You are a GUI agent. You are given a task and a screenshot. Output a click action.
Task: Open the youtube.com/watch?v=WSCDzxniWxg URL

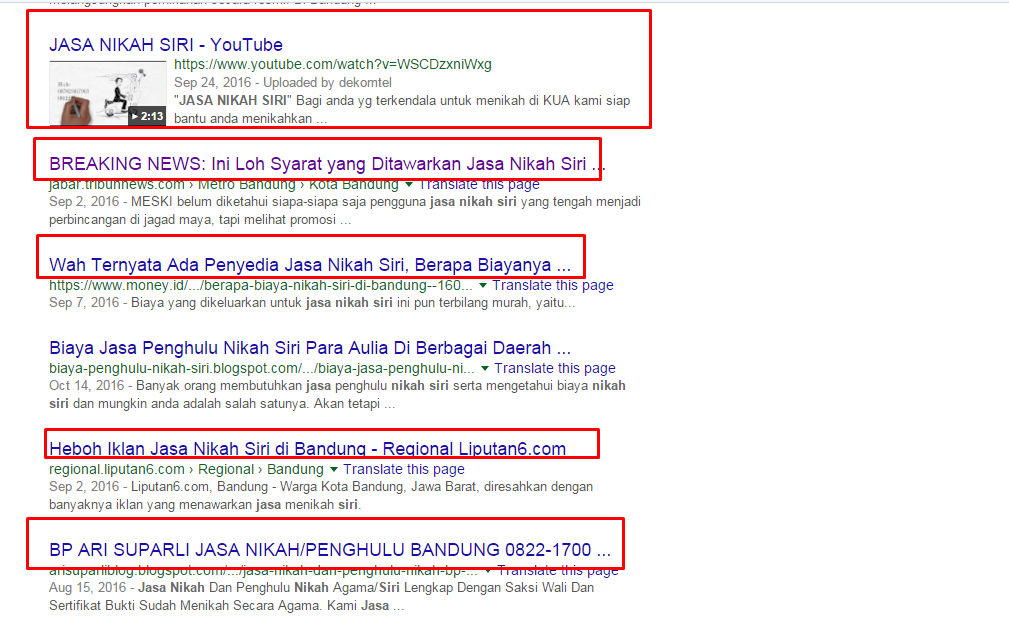click(333, 64)
